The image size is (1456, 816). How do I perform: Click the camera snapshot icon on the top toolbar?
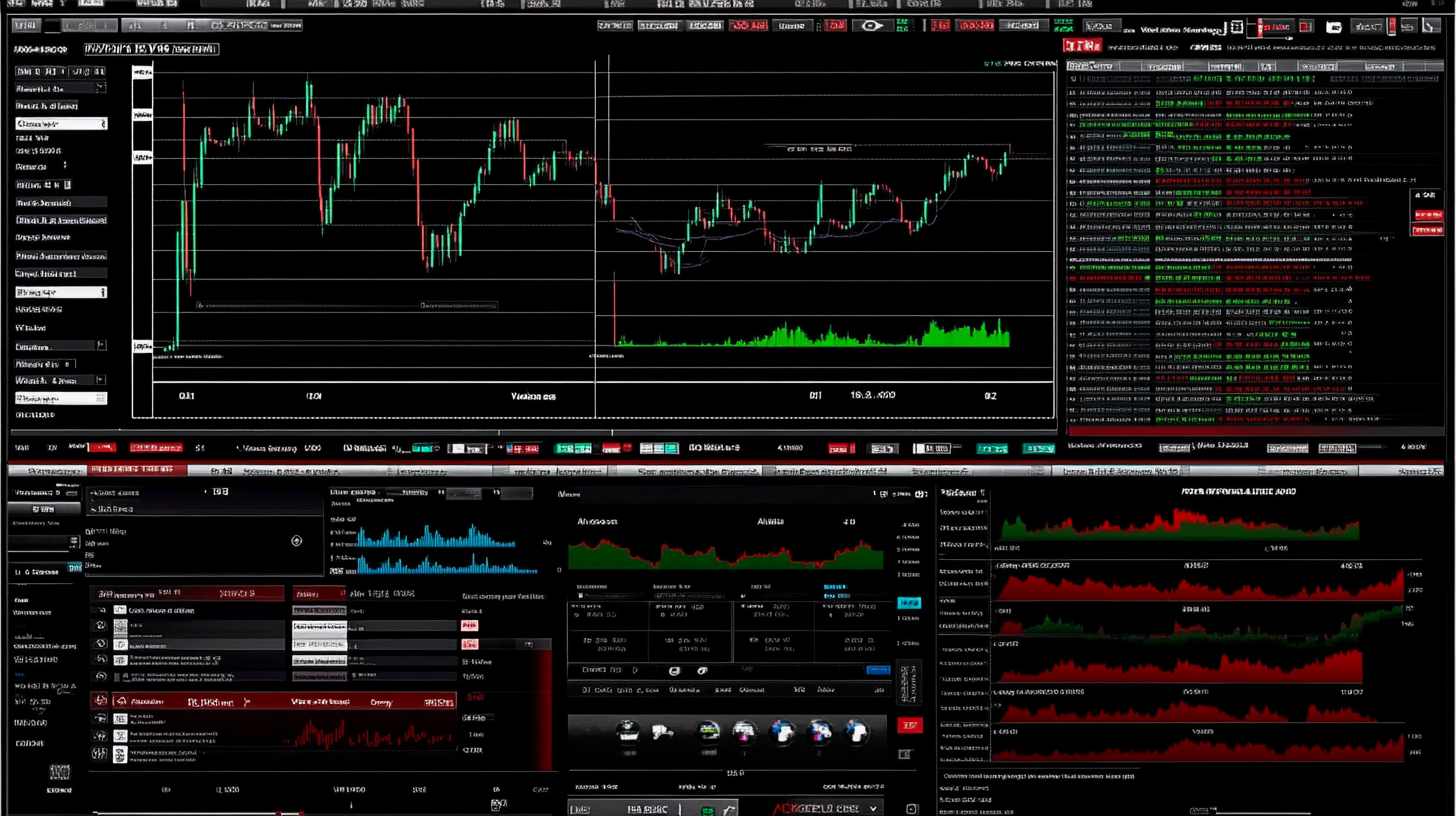click(1334, 27)
